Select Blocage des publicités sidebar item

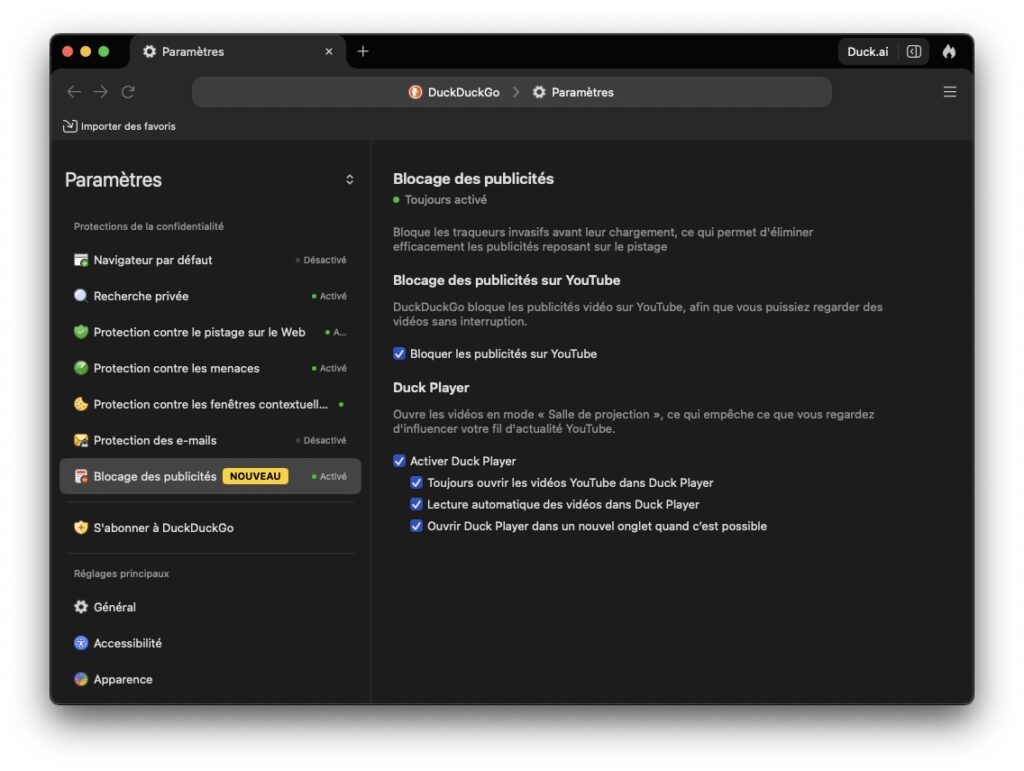click(210, 476)
